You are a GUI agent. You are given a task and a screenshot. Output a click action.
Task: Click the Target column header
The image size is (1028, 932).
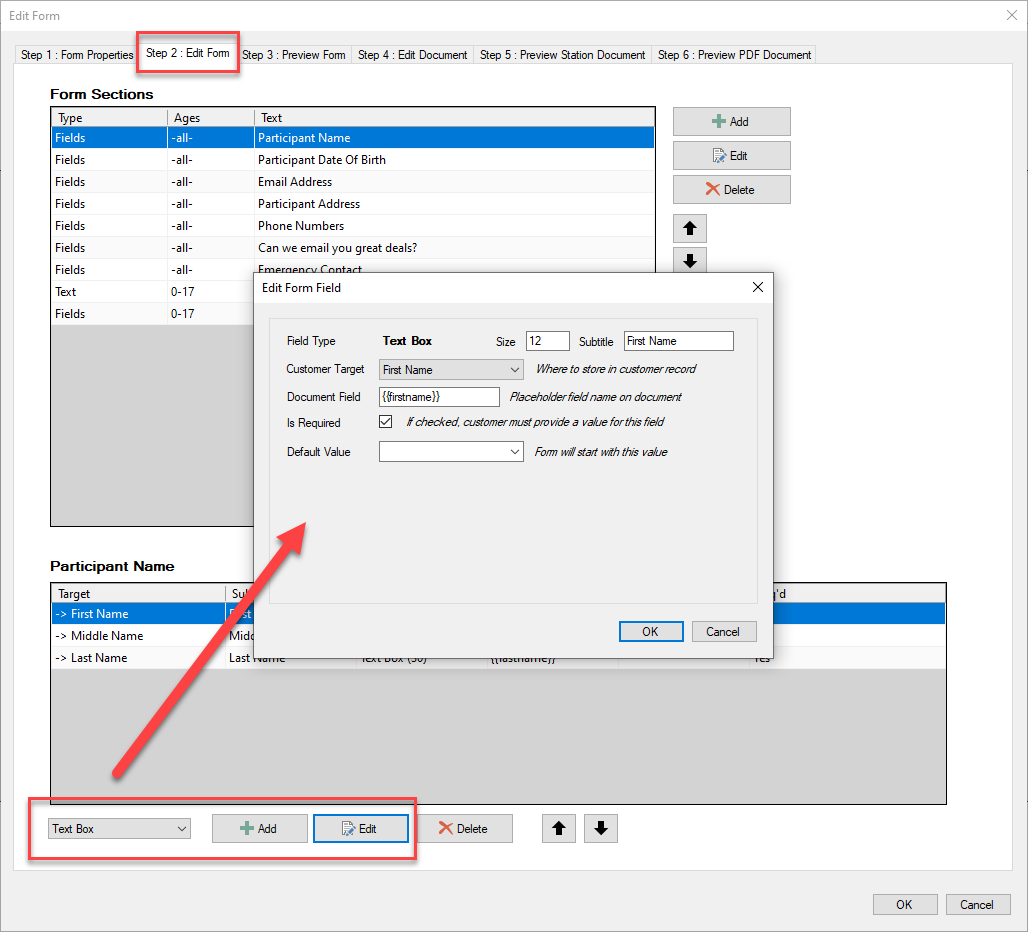(x=138, y=593)
